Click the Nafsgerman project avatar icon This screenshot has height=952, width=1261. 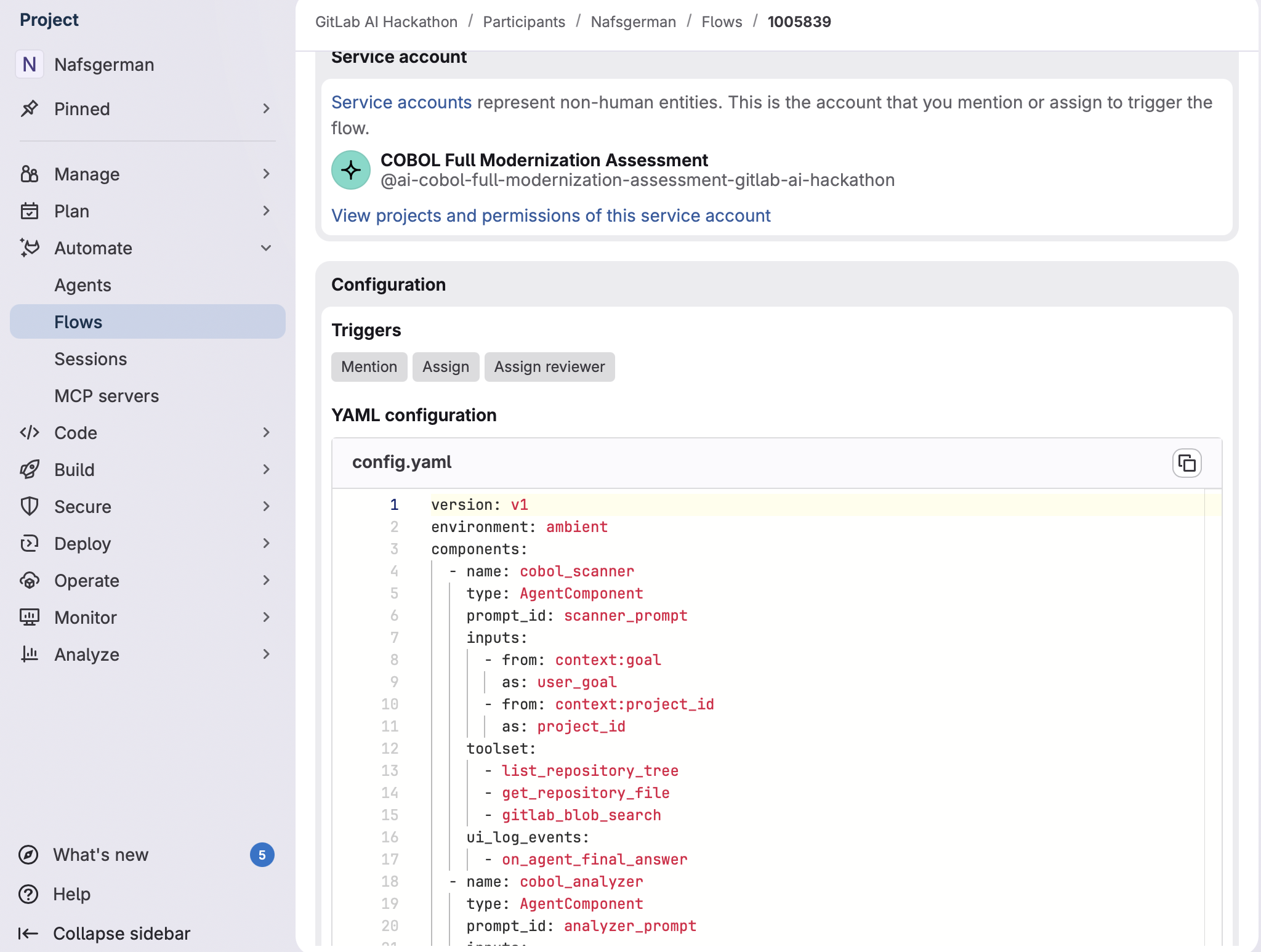coord(30,65)
